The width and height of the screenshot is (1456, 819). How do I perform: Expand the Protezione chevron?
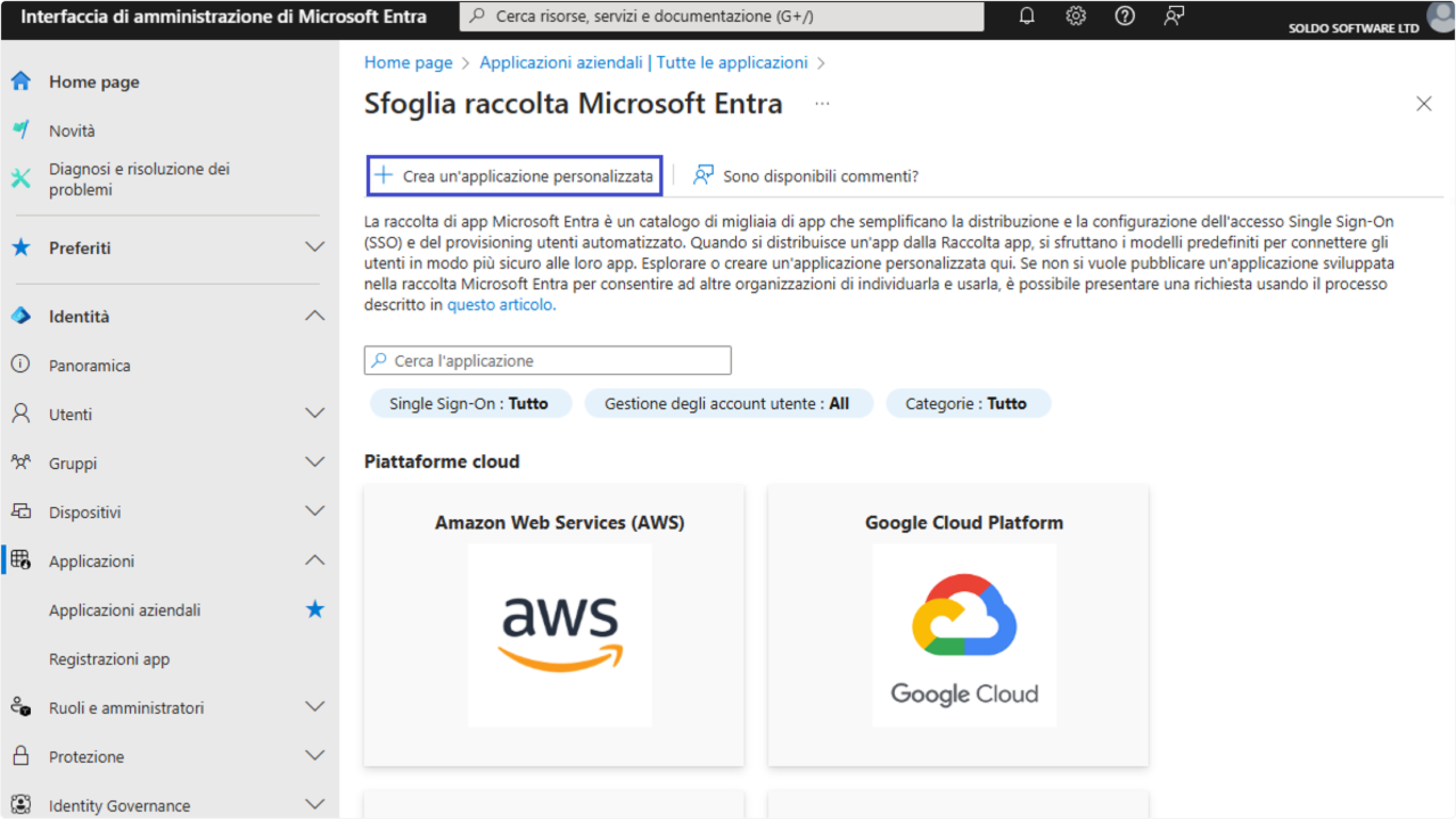(x=315, y=756)
